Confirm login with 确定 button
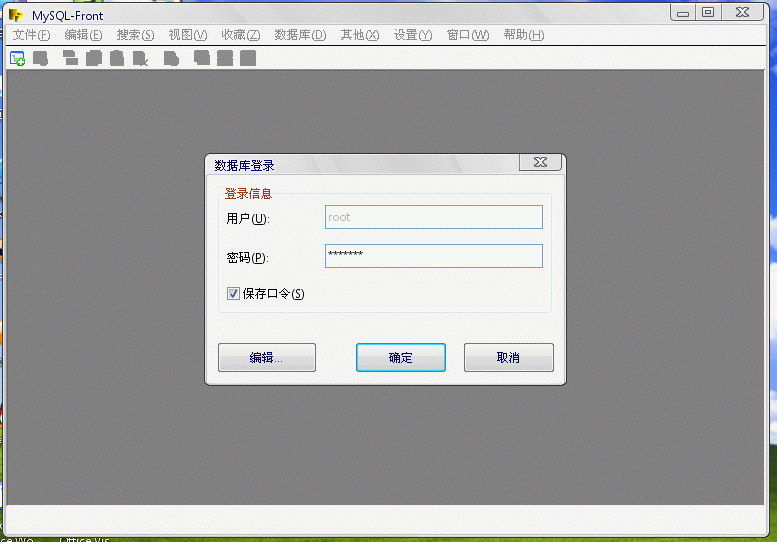Image resolution: width=777 pixels, height=542 pixels. click(x=400, y=357)
